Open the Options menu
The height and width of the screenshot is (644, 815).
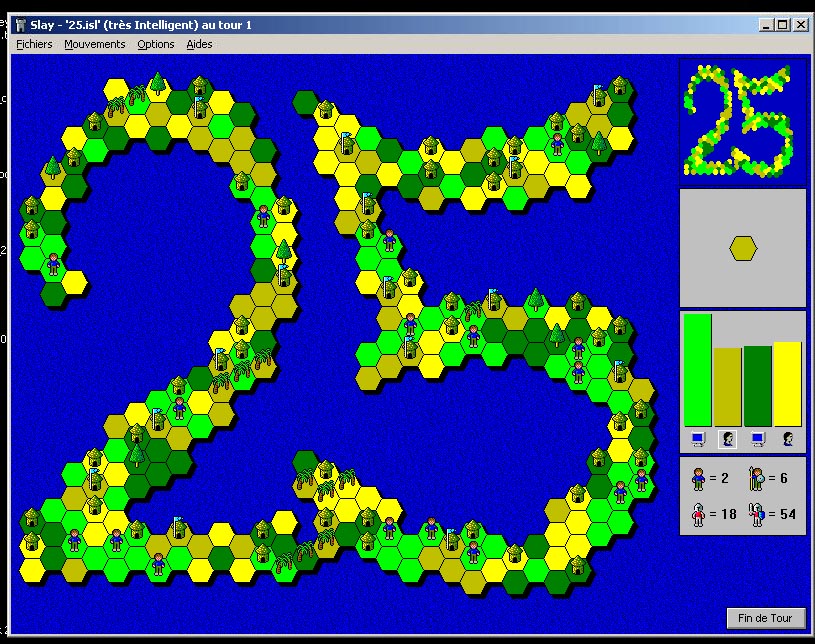(x=155, y=44)
